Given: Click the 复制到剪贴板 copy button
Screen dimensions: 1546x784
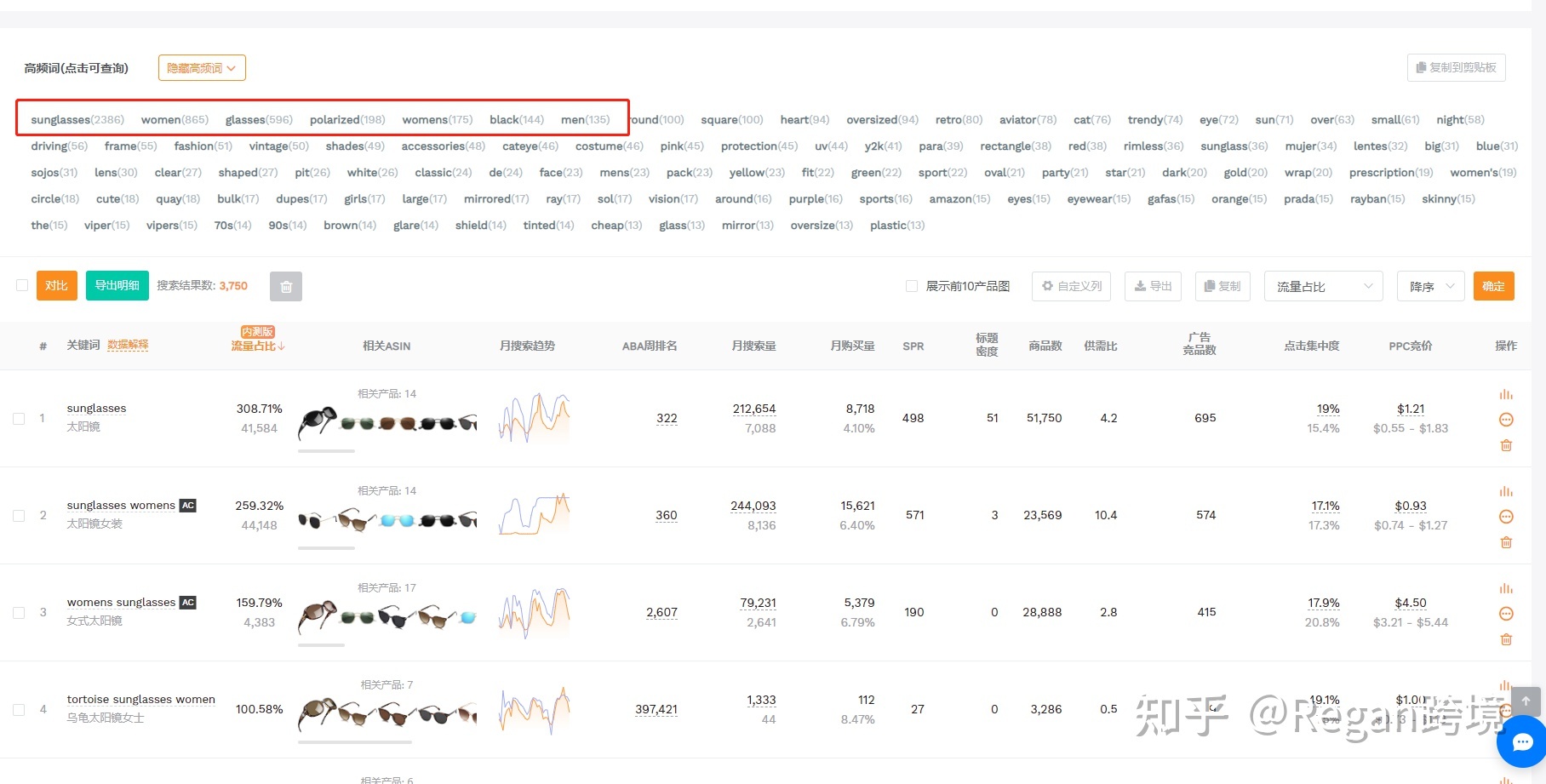Looking at the screenshot, I should click(1456, 68).
